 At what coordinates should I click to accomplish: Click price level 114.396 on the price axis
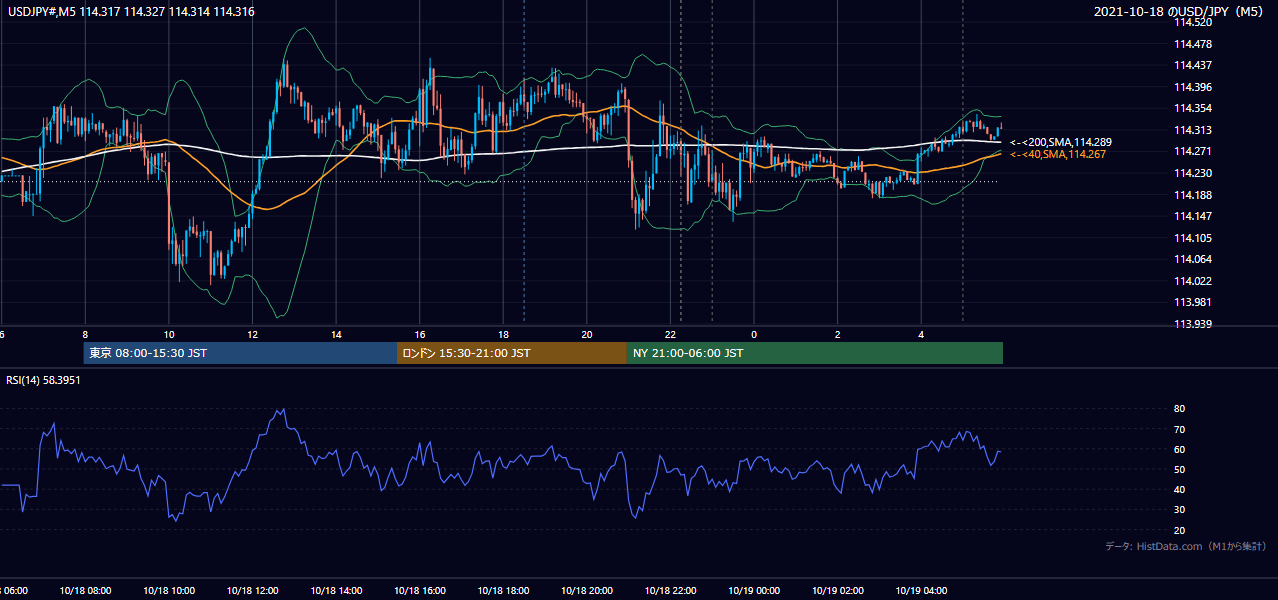tap(1194, 87)
